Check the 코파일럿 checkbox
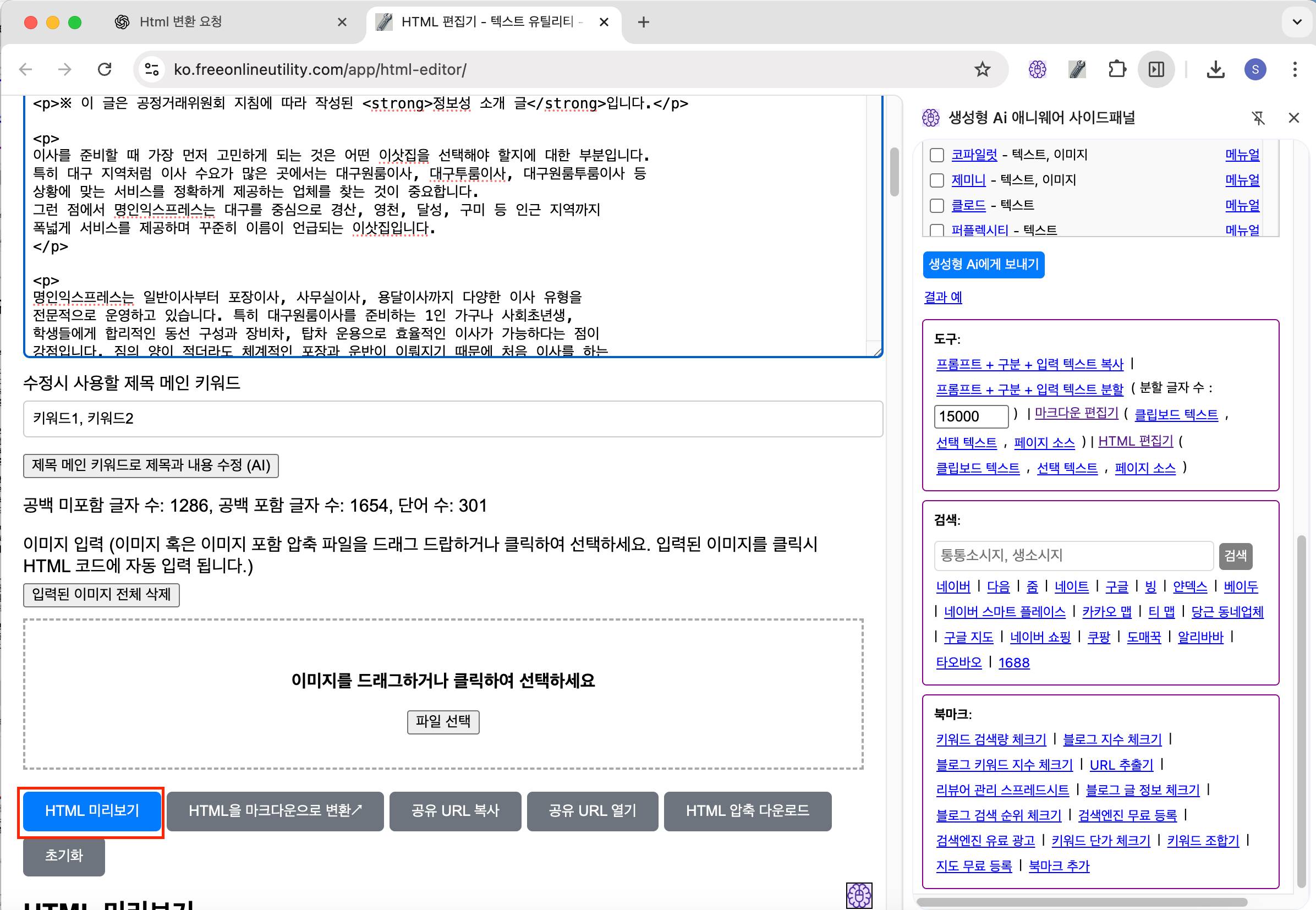1316x910 pixels. point(937,155)
